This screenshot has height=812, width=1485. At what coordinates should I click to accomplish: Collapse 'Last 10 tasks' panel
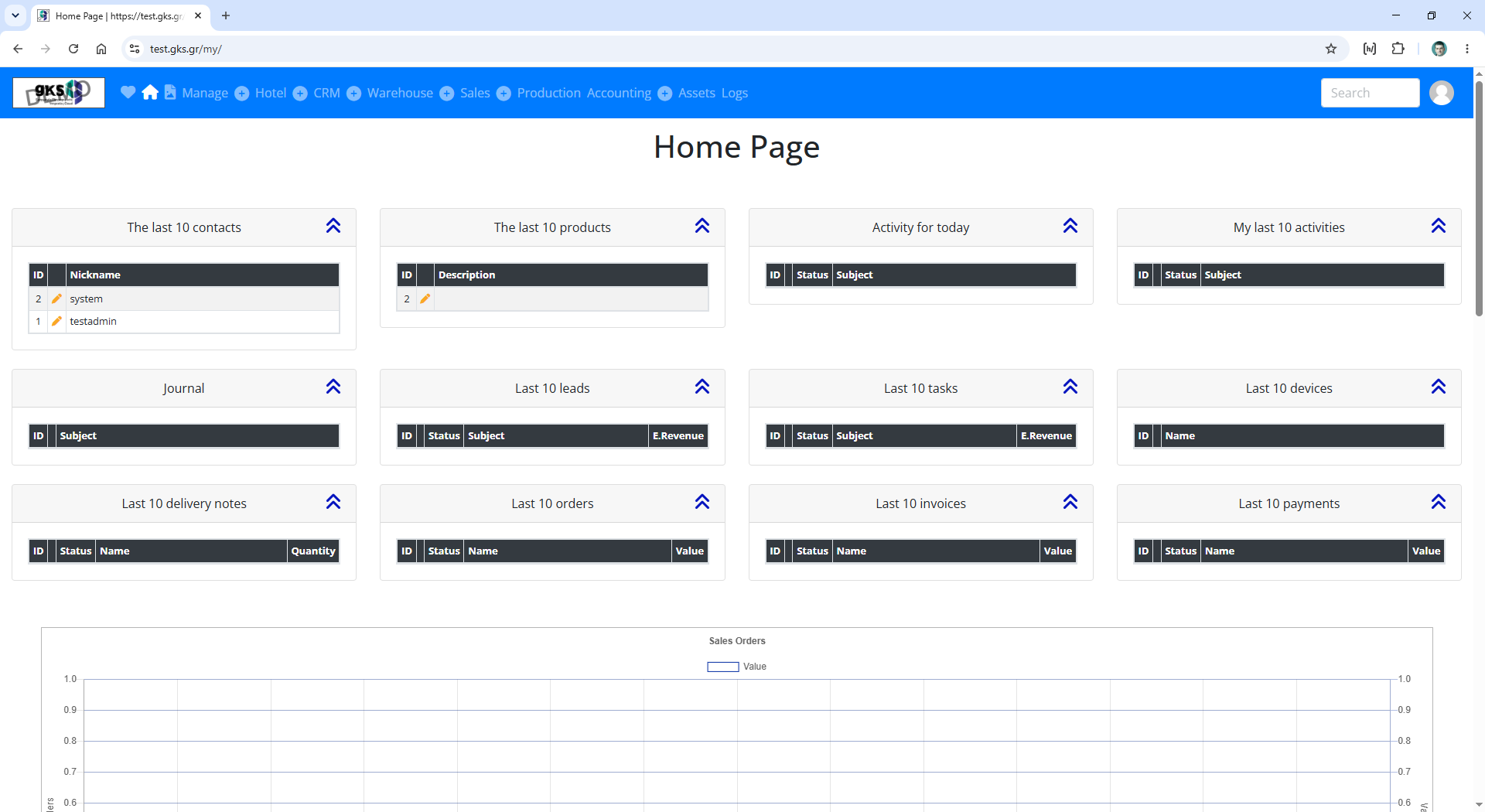click(1070, 387)
